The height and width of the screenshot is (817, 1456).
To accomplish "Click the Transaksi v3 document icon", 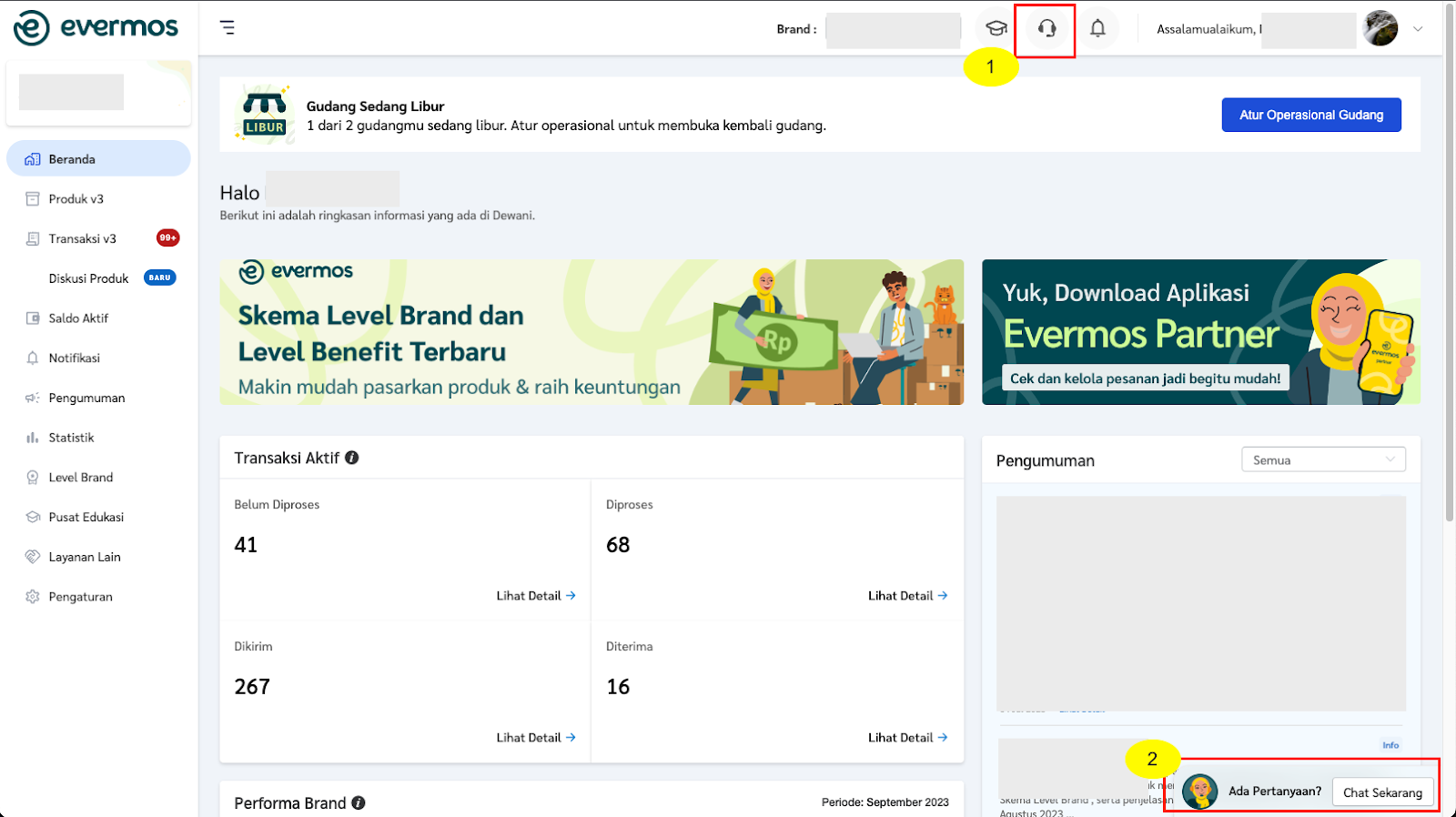I will 33,238.
